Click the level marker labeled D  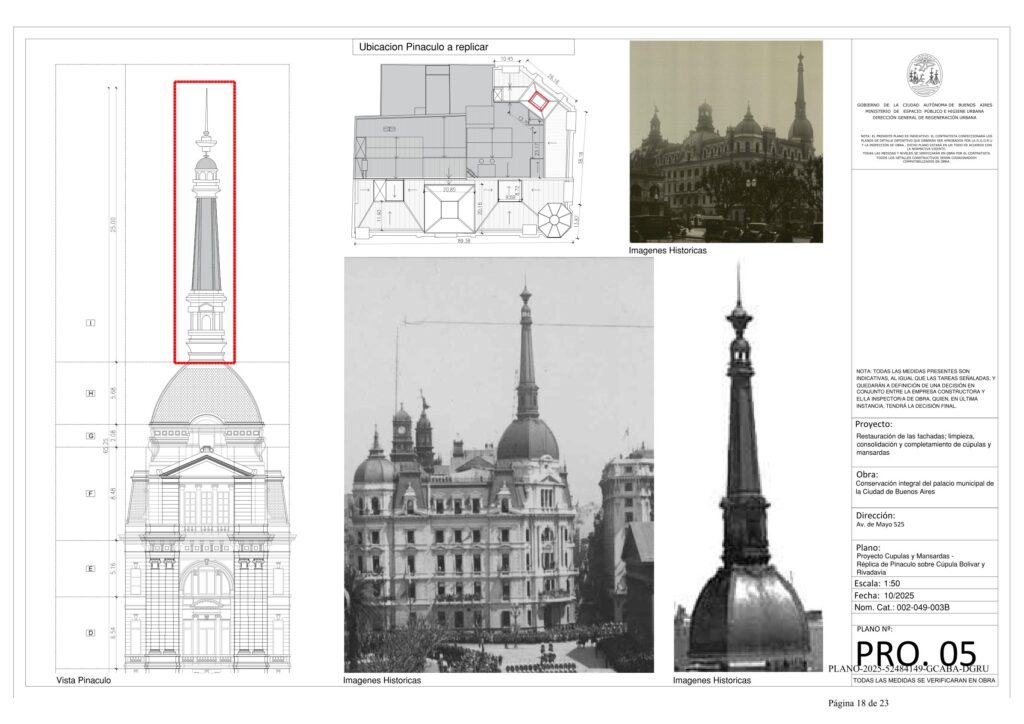coord(90,632)
